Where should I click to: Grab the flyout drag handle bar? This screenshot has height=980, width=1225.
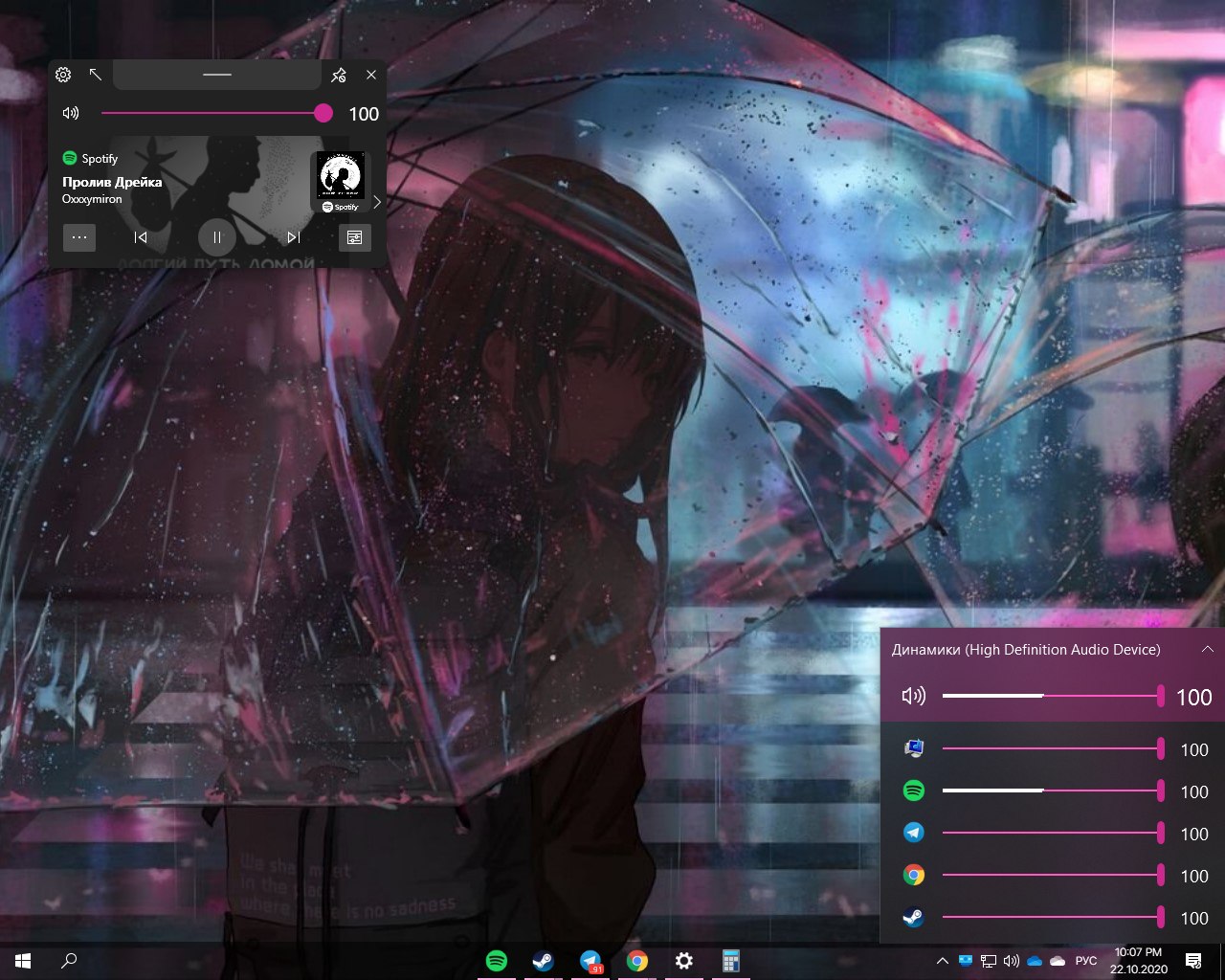(x=217, y=75)
